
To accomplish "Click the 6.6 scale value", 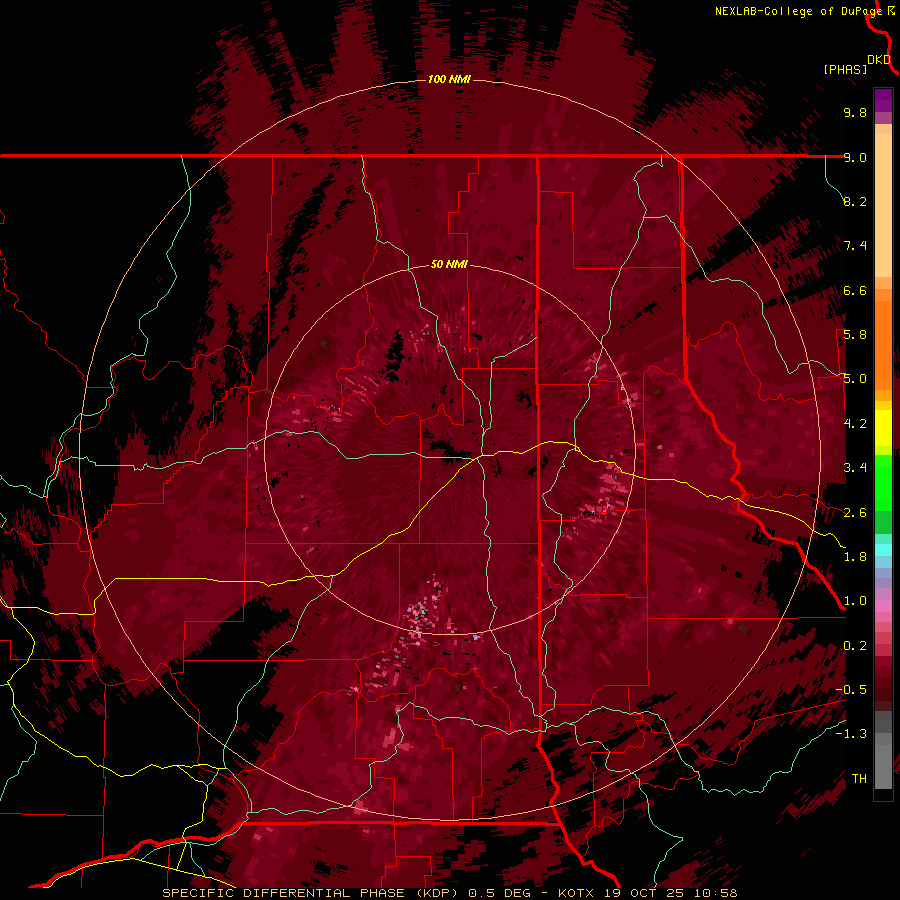I will 855,290.
